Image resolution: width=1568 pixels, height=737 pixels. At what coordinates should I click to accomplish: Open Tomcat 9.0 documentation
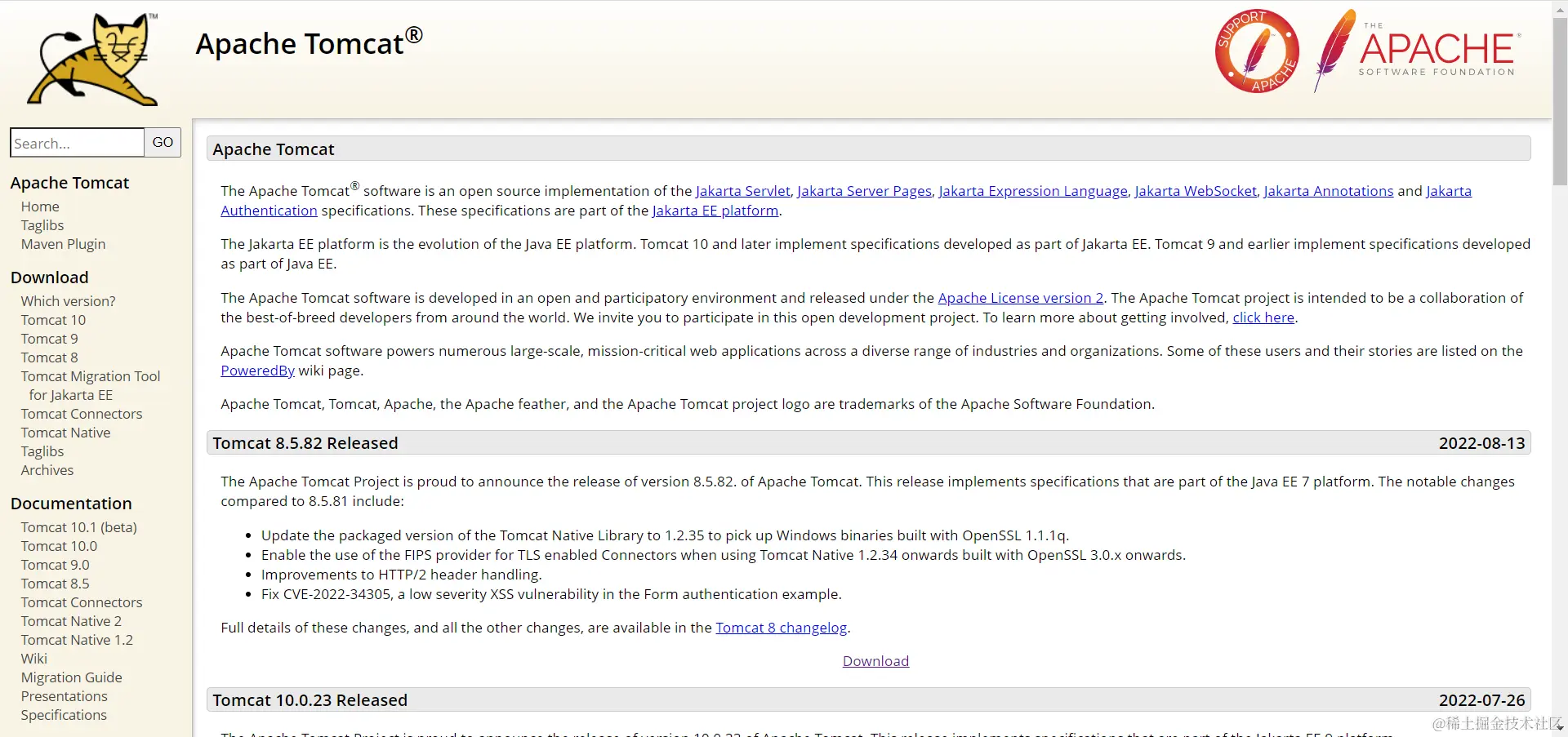(x=56, y=565)
